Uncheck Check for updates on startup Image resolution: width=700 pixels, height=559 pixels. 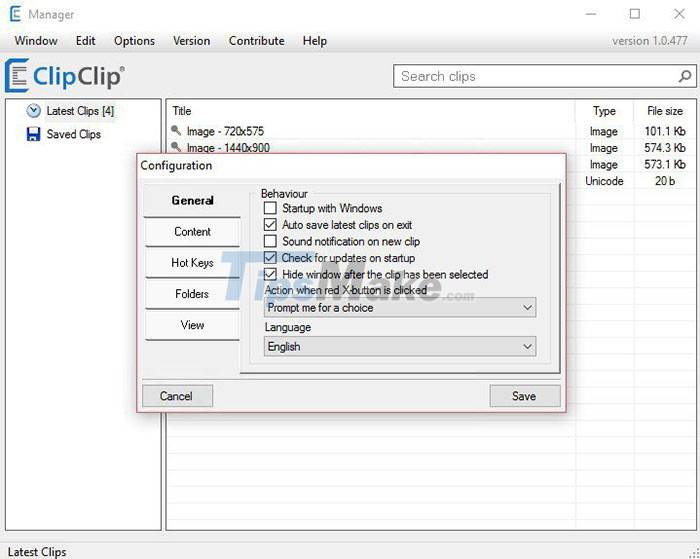pyautogui.click(x=270, y=258)
